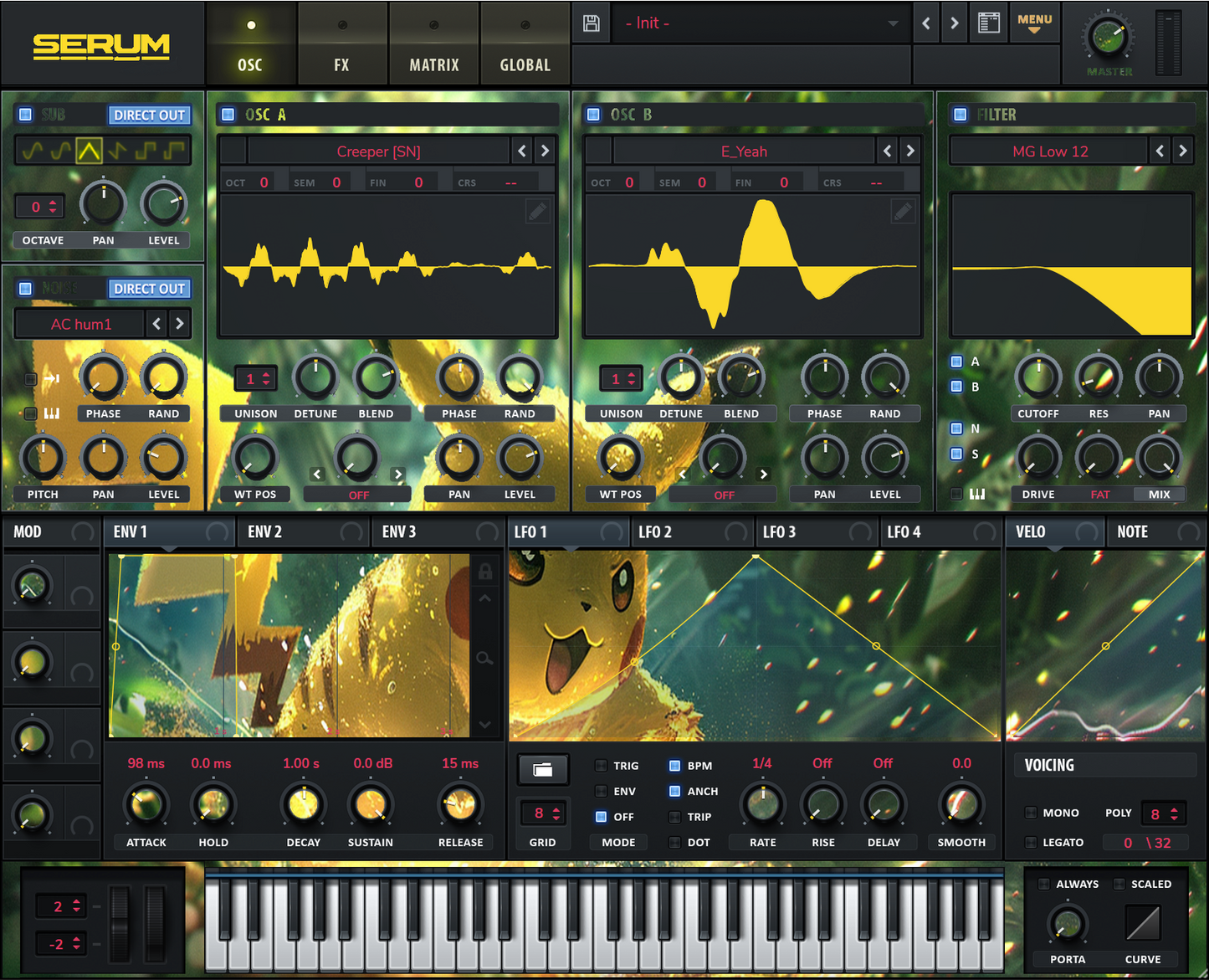The height and width of the screenshot is (980, 1209).
Task: Click the filter CUTOFF knob
Action: pyautogui.click(x=1037, y=377)
